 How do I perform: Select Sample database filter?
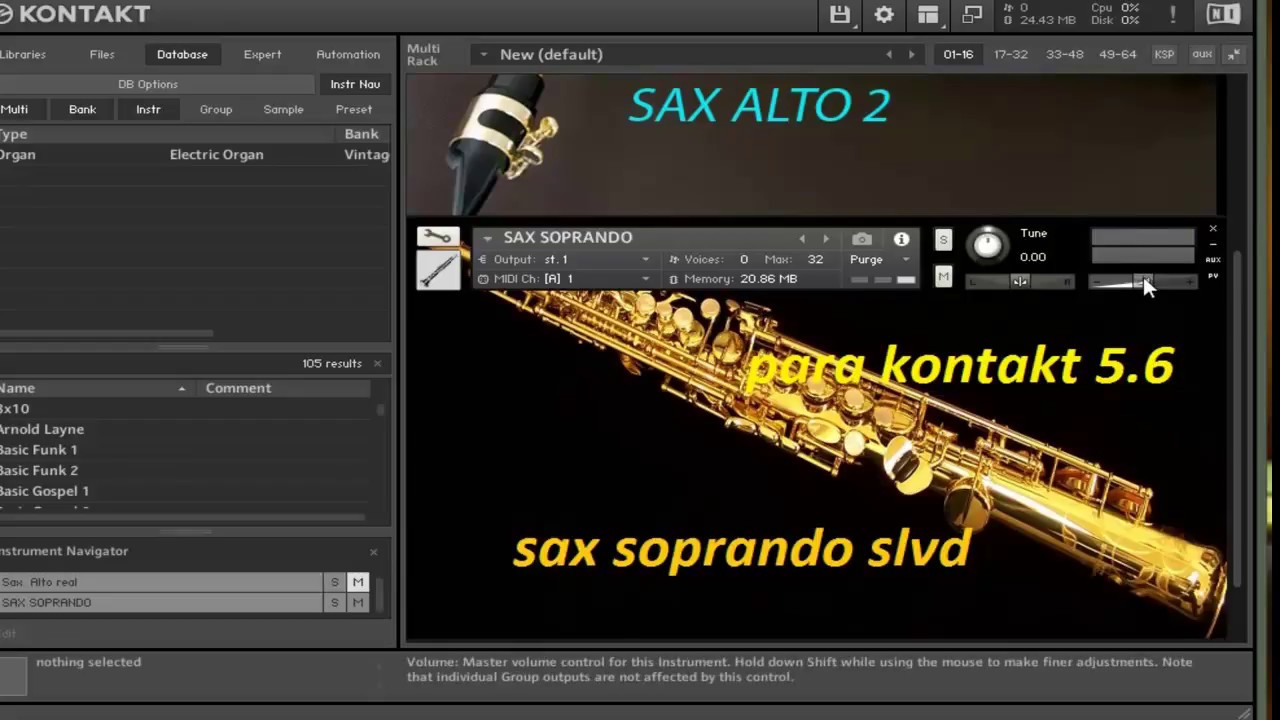pos(283,109)
